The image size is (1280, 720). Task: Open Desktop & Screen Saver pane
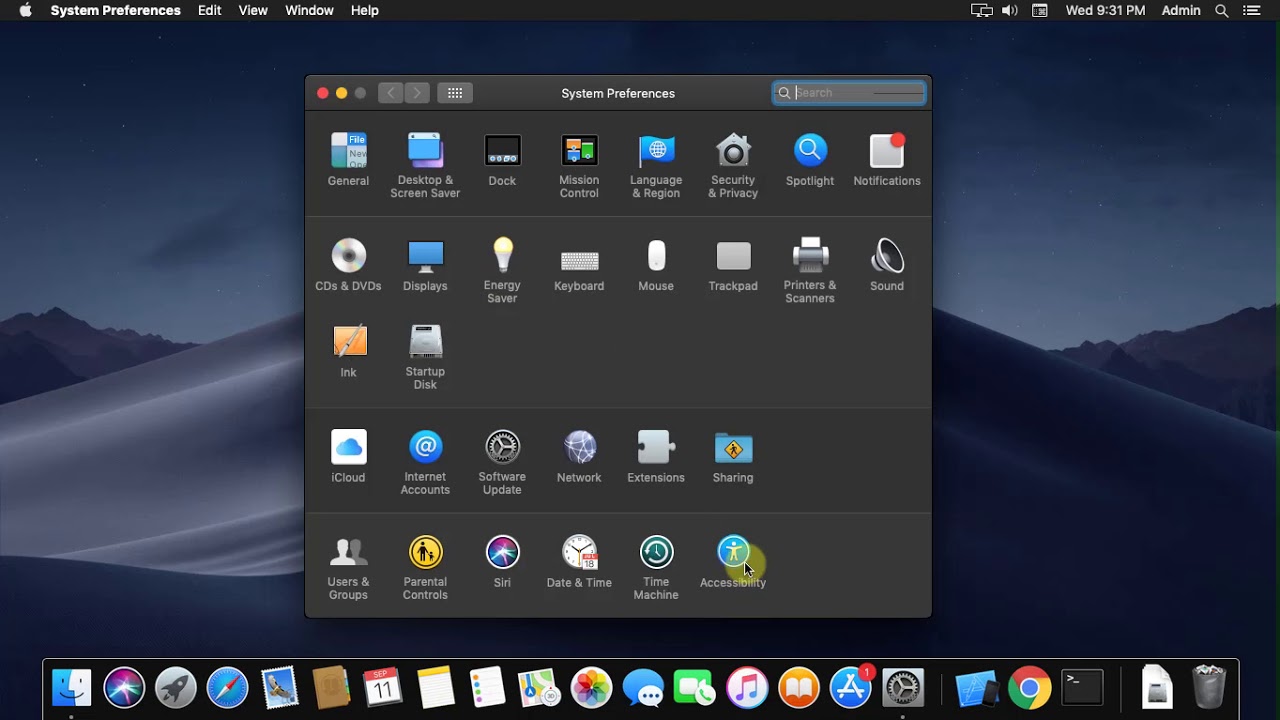(425, 165)
